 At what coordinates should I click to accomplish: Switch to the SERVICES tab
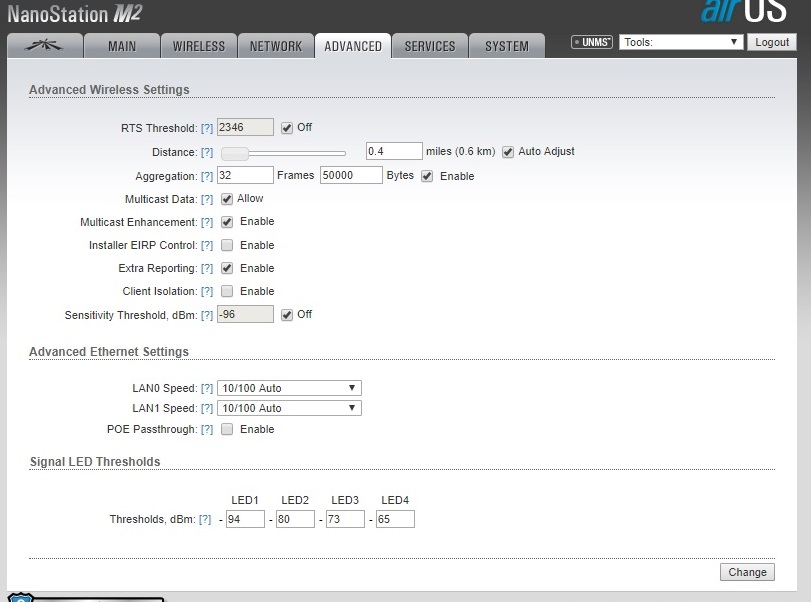pyautogui.click(x=430, y=46)
